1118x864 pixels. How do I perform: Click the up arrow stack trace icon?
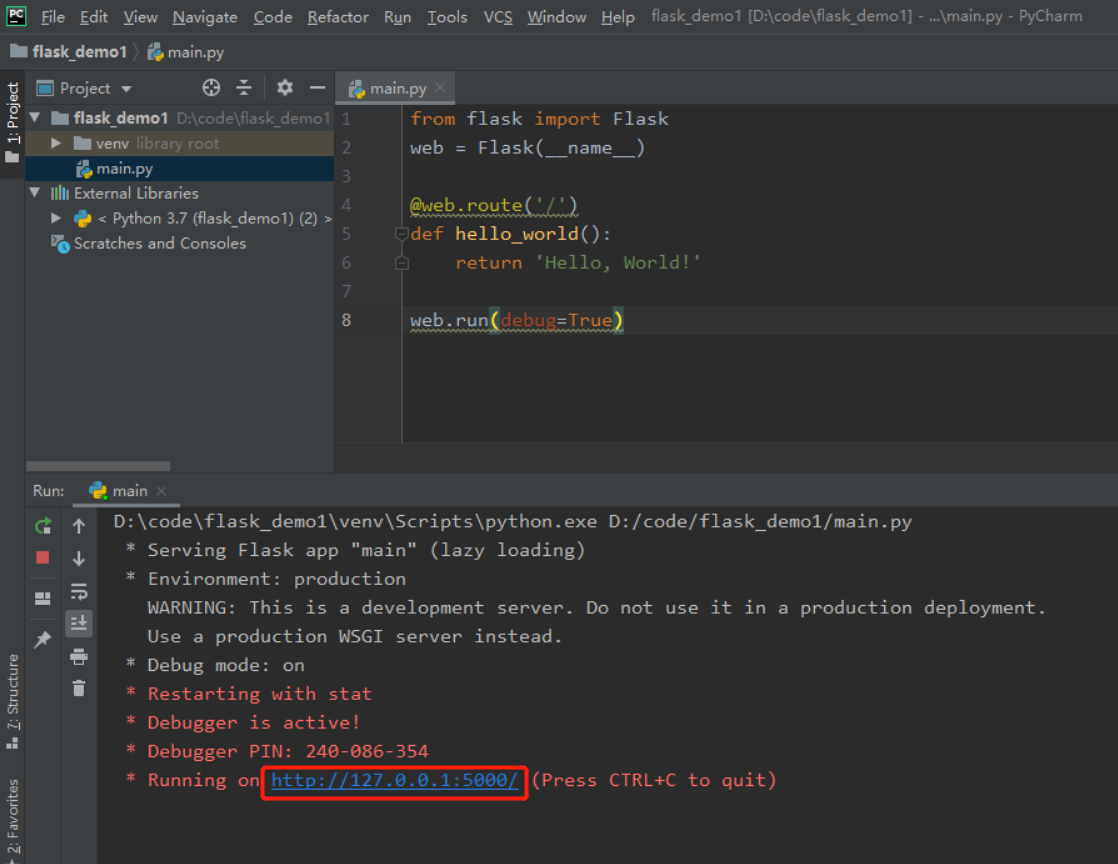click(x=79, y=526)
